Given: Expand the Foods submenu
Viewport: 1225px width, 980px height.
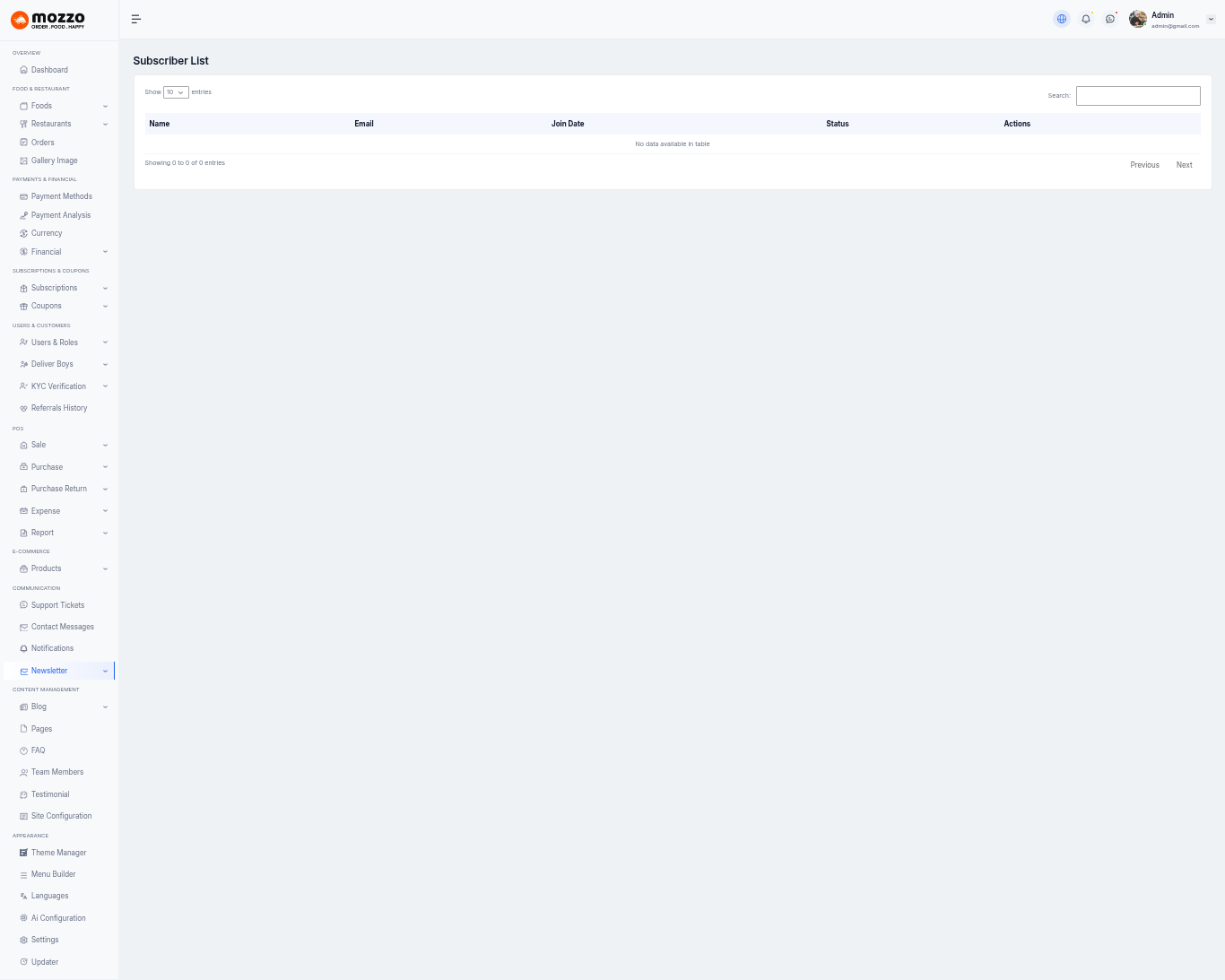Looking at the screenshot, I should coord(105,106).
